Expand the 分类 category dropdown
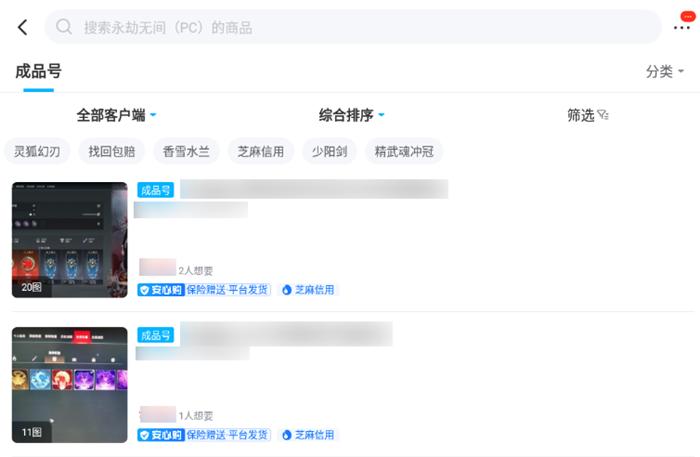 [x=665, y=72]
